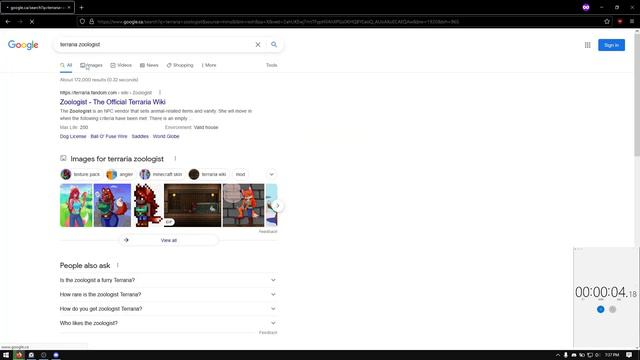Expand 'Who likes the zoologist?' question

click(x=168, y=323)
